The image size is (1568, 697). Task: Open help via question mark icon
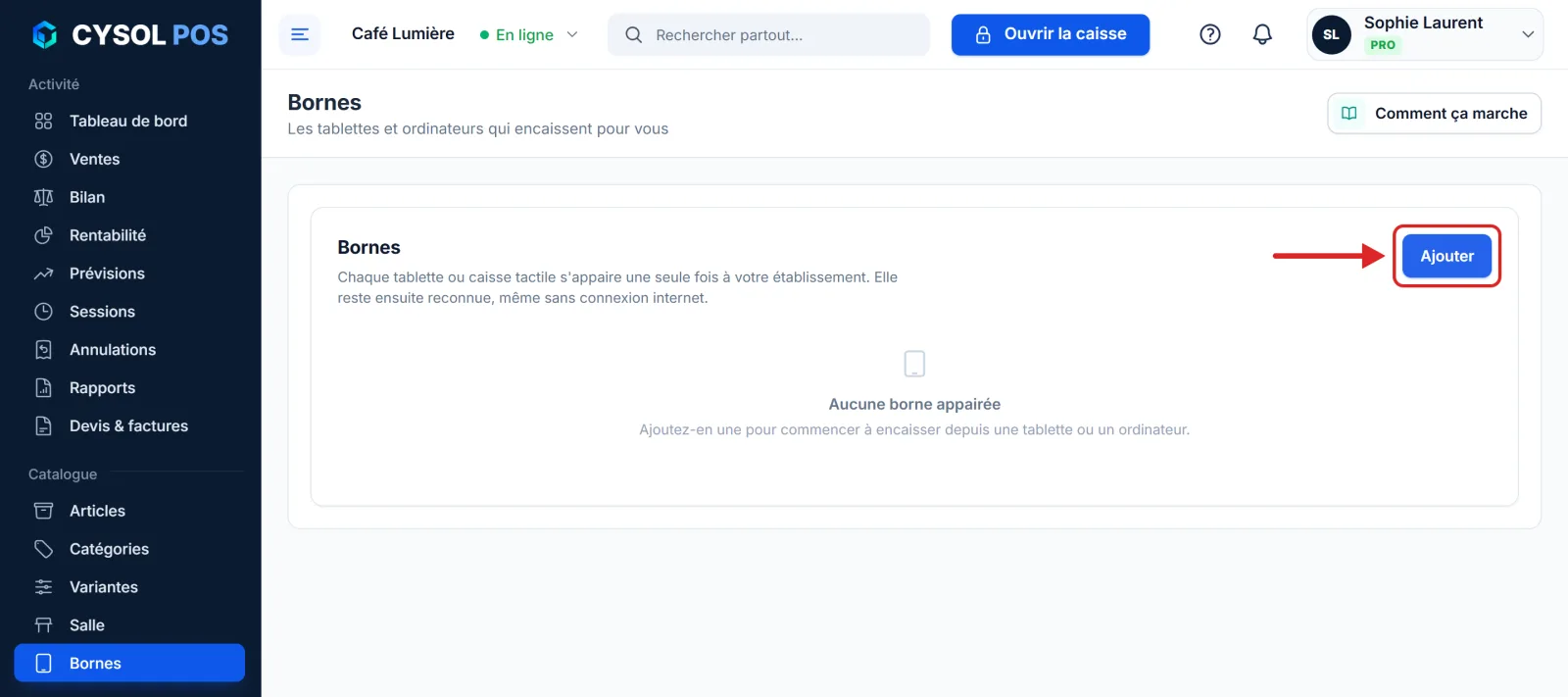[1210, 34]
